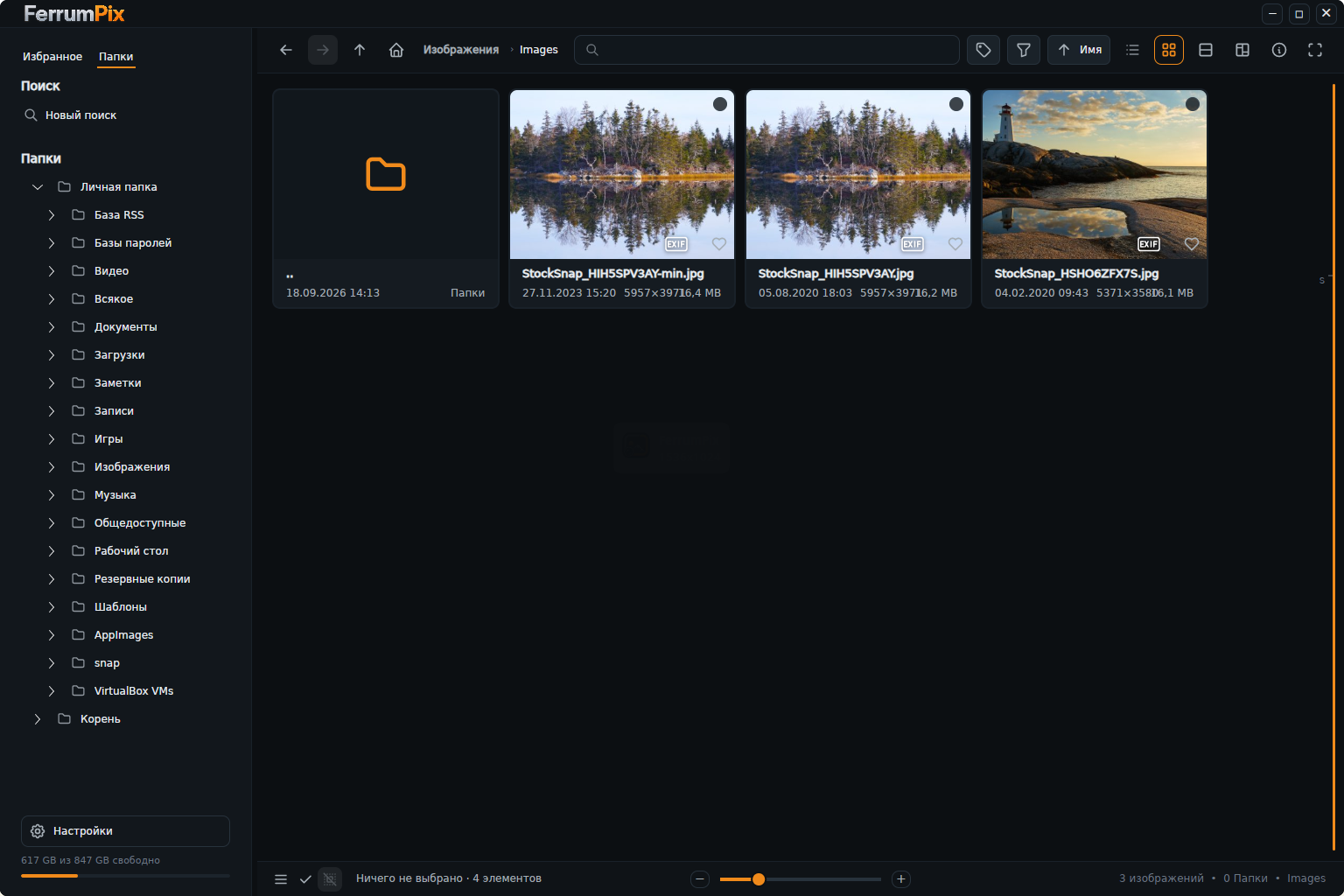Toggle selection circle on StockSnap_HIH5SPV3AY.jpg

[x=956, y=104]
